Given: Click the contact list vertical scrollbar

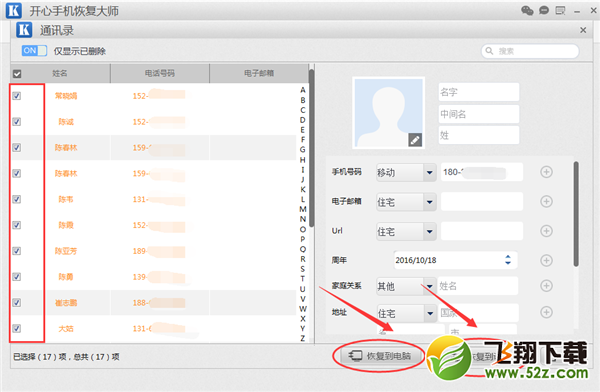Looking at the screenshot, I should (x=311, y=147).
